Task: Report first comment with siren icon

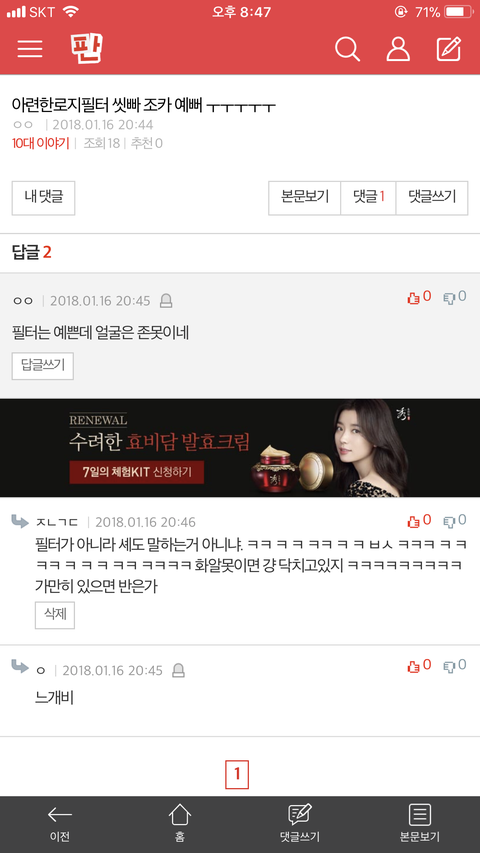Action: click(166, 301)
